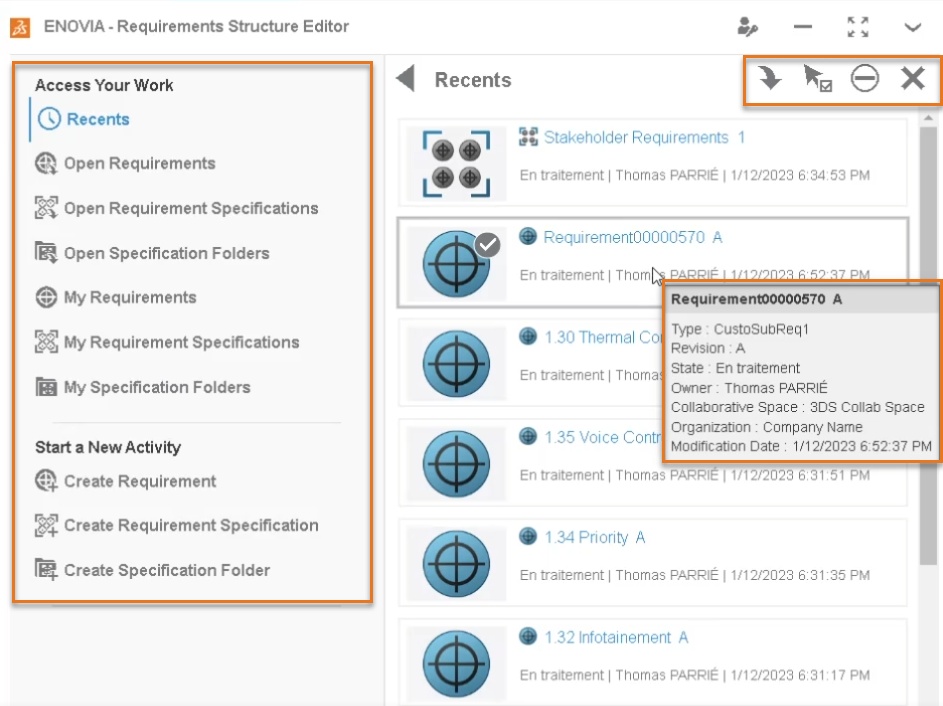Toggle full screen with the expand arrows icon

857,27
